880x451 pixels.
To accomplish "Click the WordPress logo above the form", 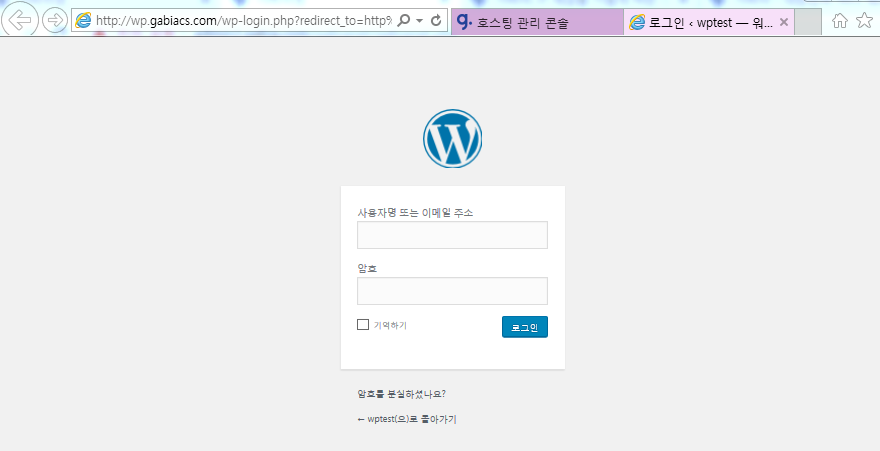I will coord(452,139).
